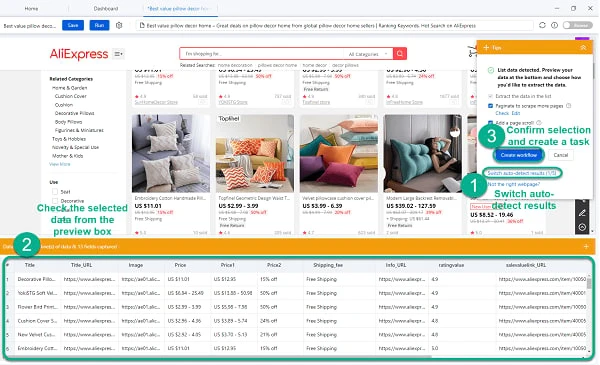Open the Decorative Pillows category link
600x365 pixels.
pos(74,113)
